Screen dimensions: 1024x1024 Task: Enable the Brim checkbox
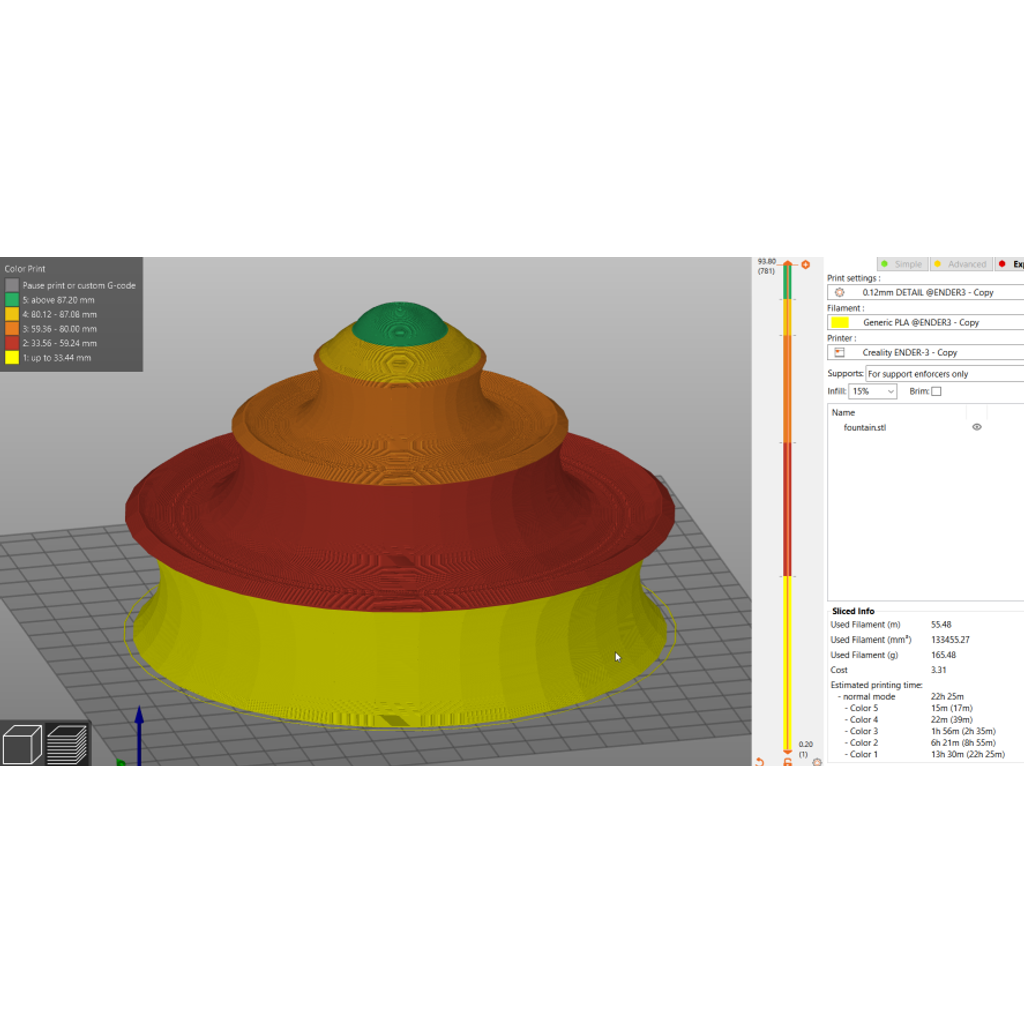[x=936, y=391]
